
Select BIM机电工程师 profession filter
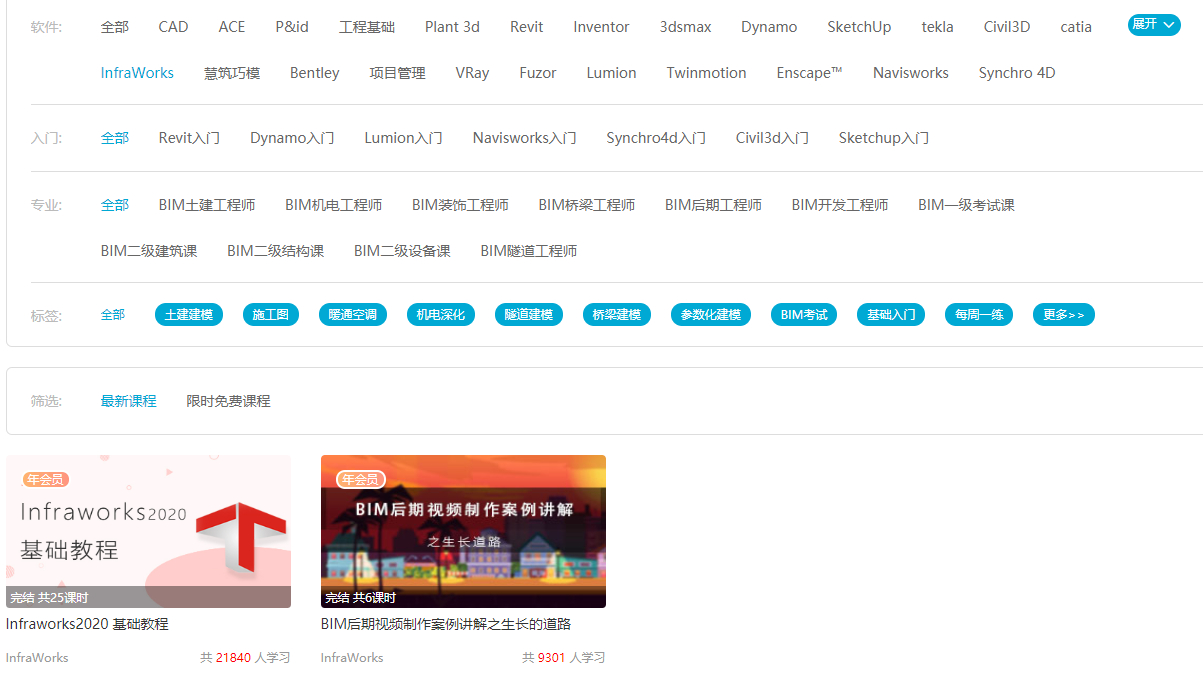[334, 205]
